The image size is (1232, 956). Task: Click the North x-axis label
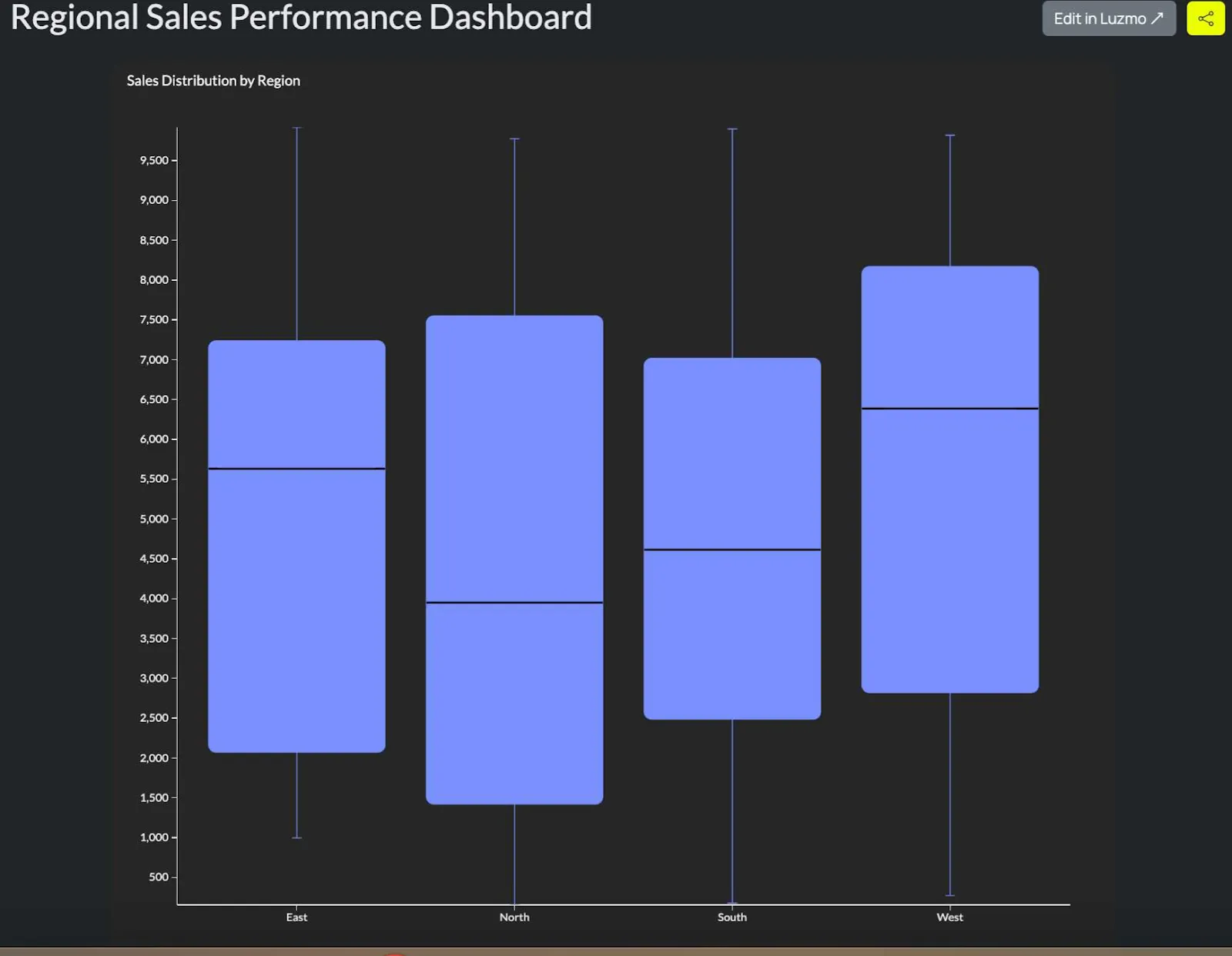[514, 917]
